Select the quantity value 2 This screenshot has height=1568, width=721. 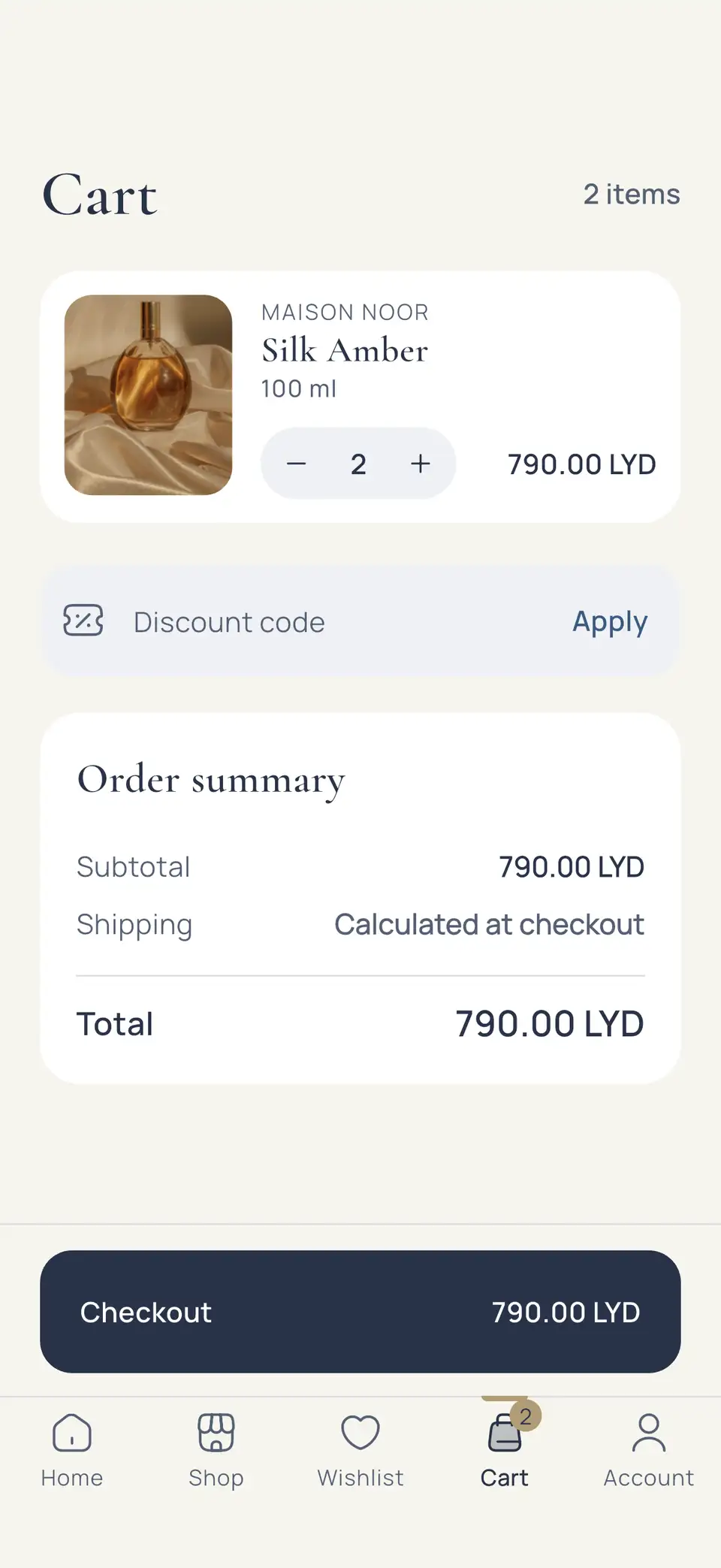[x=358, y=464]
